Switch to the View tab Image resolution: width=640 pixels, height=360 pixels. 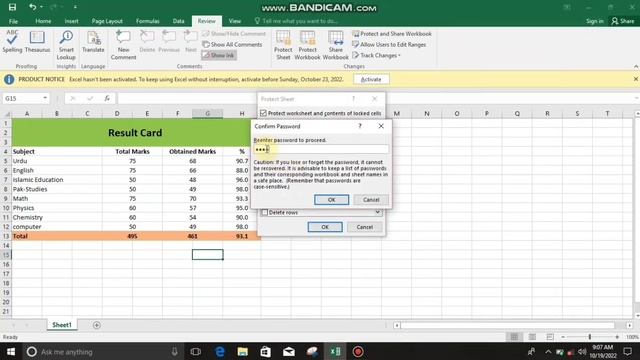pos(235,21)
